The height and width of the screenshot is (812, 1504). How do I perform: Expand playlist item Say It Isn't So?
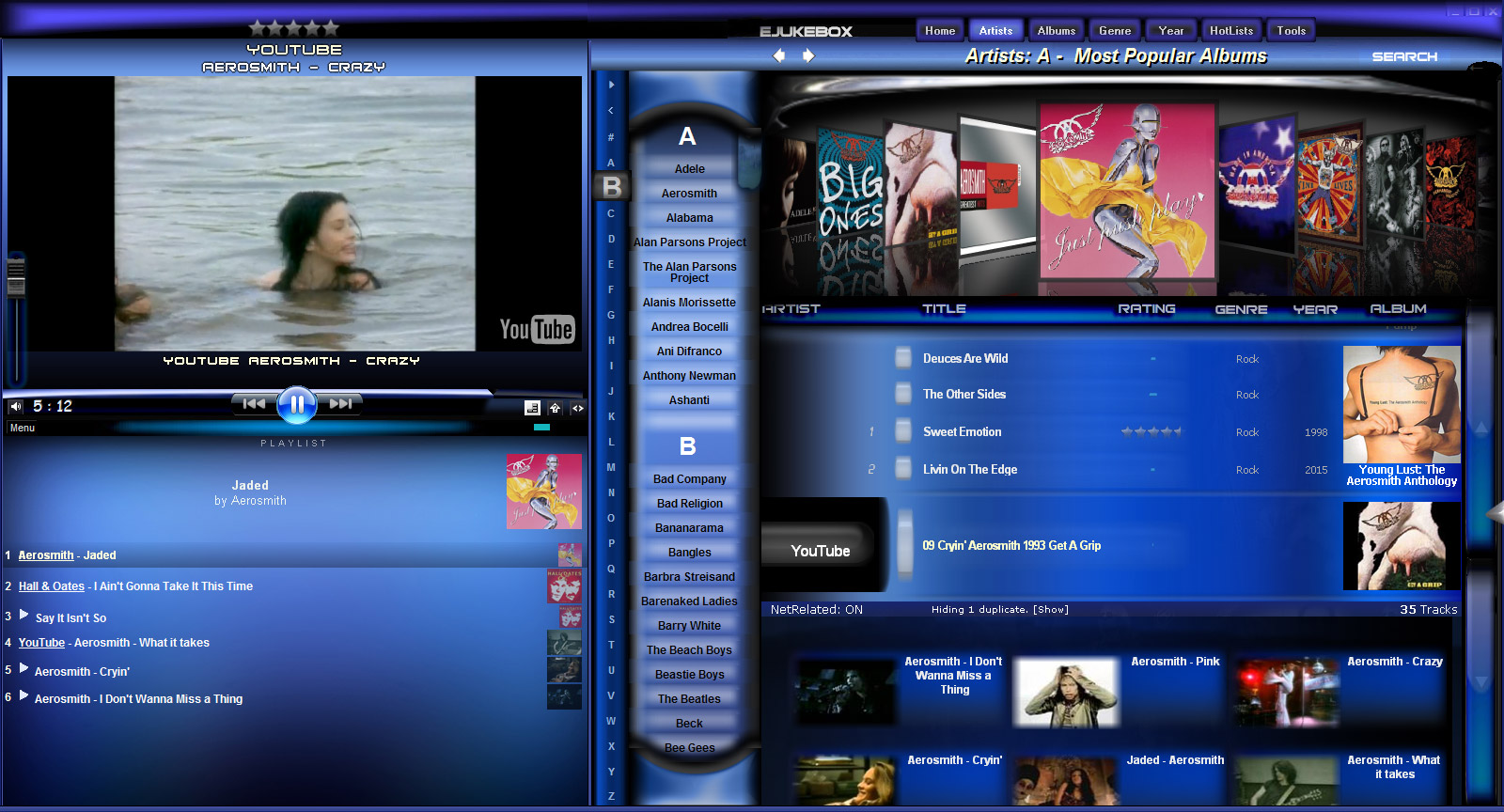click(x=24, y=615)
